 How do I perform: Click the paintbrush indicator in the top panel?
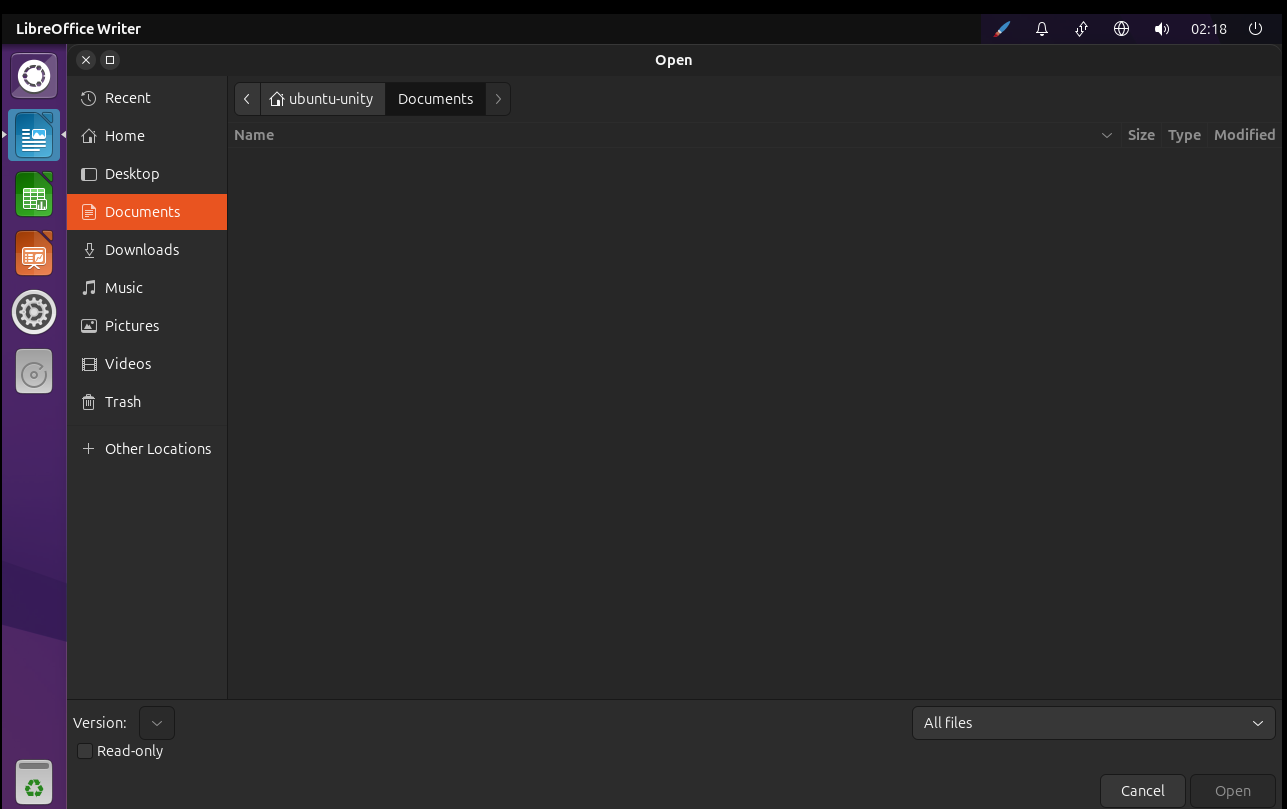pos(1002,29)
